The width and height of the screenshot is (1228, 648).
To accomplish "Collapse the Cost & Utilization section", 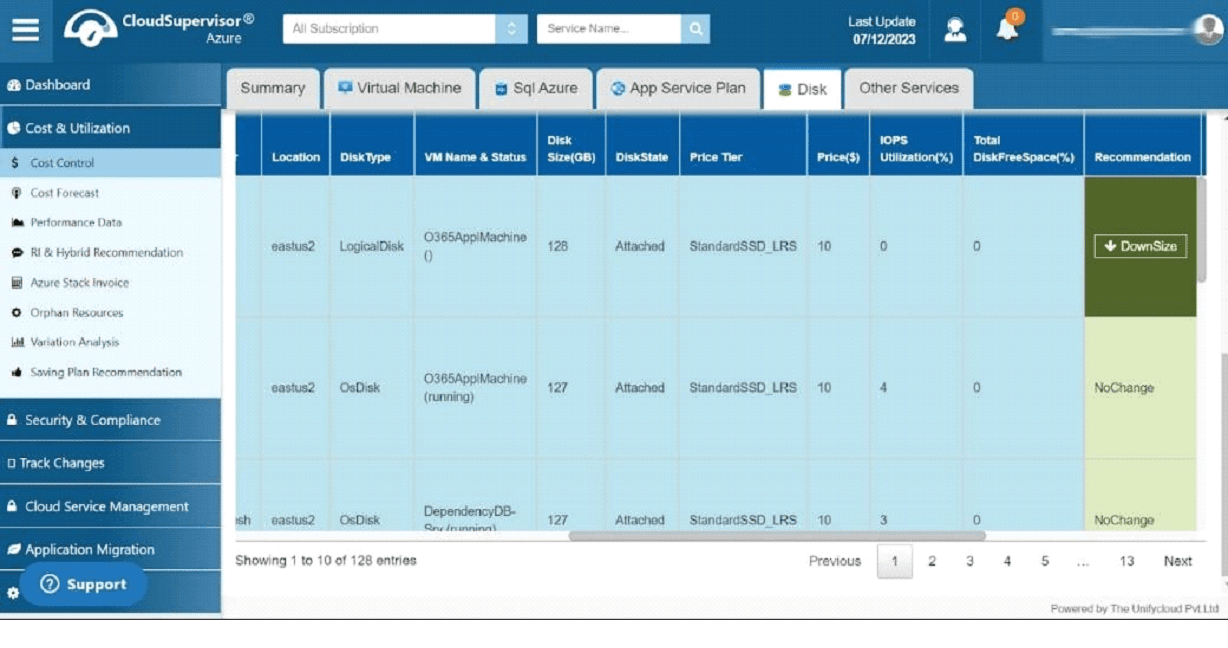I will (x=110, y=128).
